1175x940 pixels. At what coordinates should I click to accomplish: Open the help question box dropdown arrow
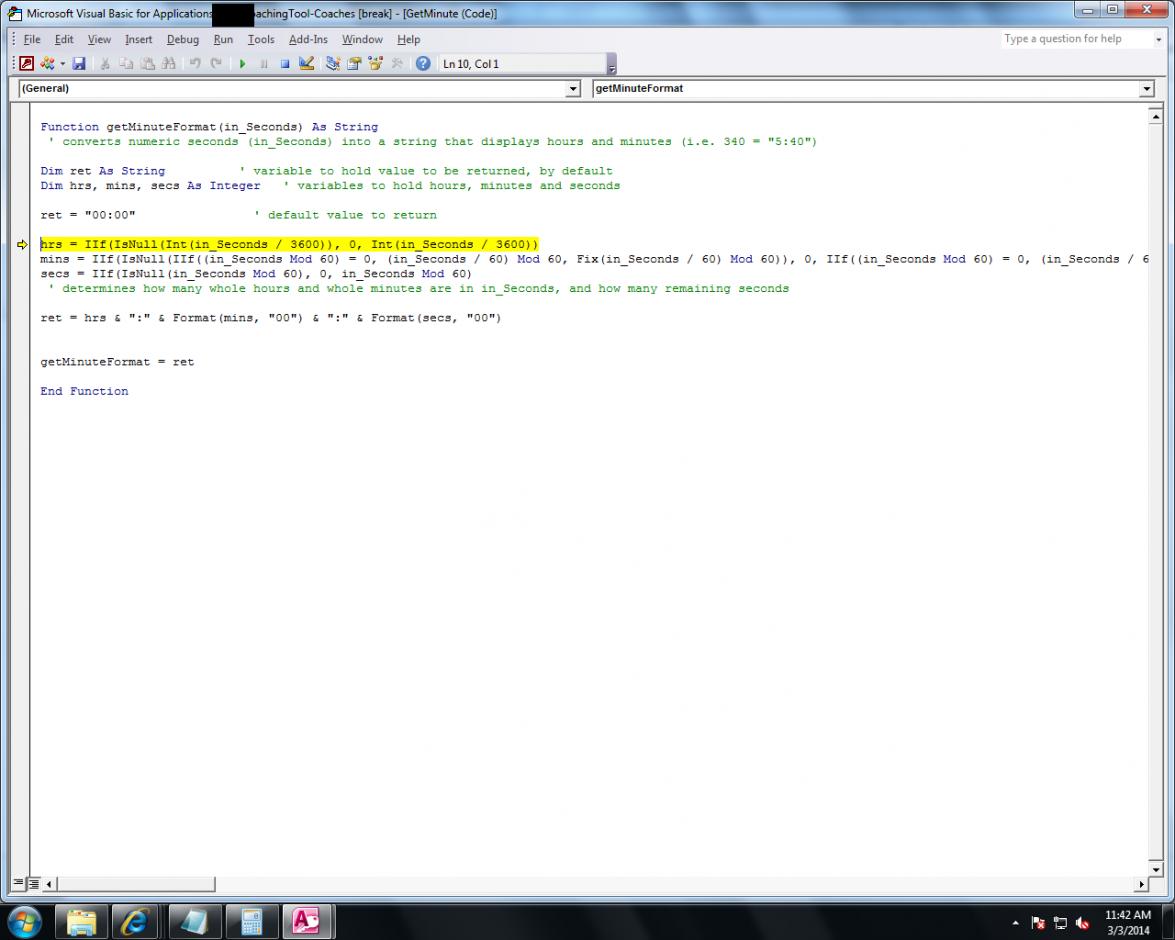pyautogui.click(x=1159, y=39)
